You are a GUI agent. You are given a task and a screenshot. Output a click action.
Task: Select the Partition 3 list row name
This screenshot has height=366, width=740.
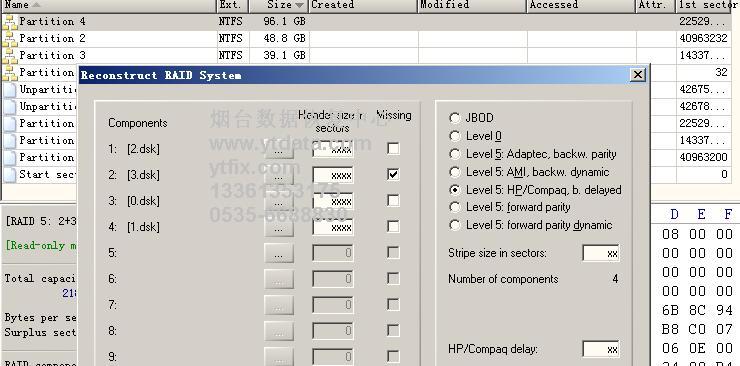pos(52,56)
